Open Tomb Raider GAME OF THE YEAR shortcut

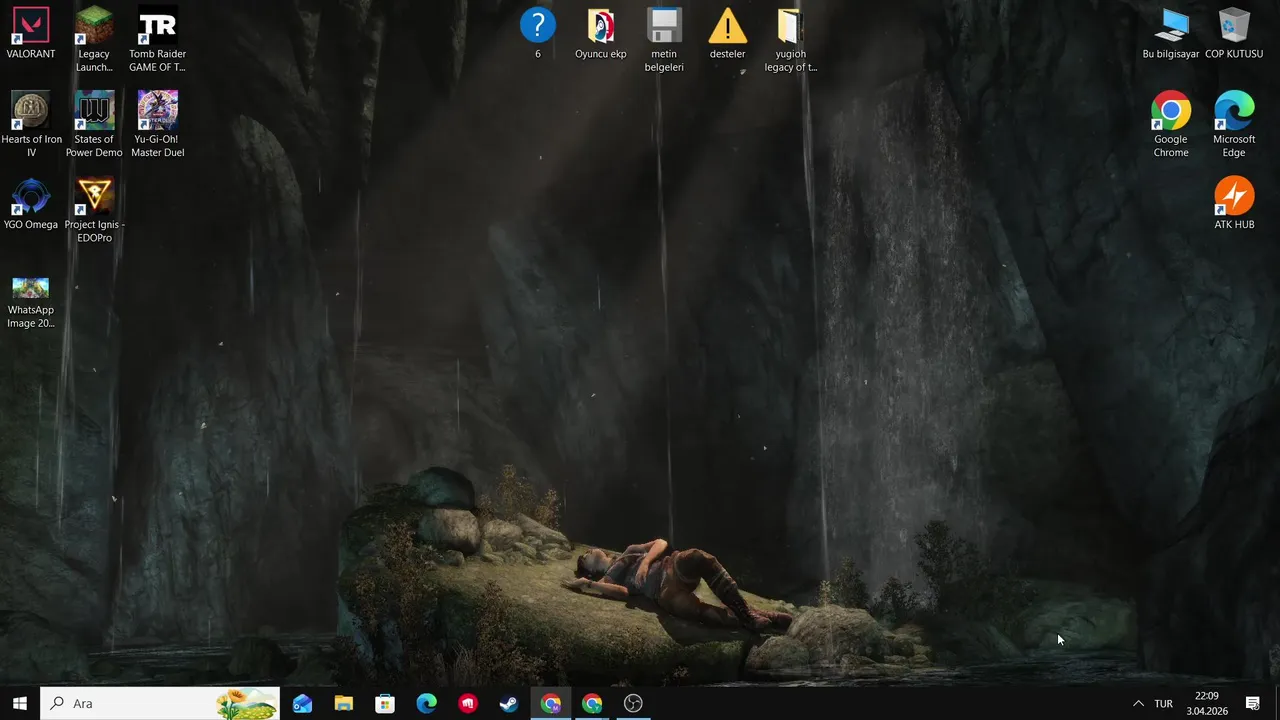157,40
